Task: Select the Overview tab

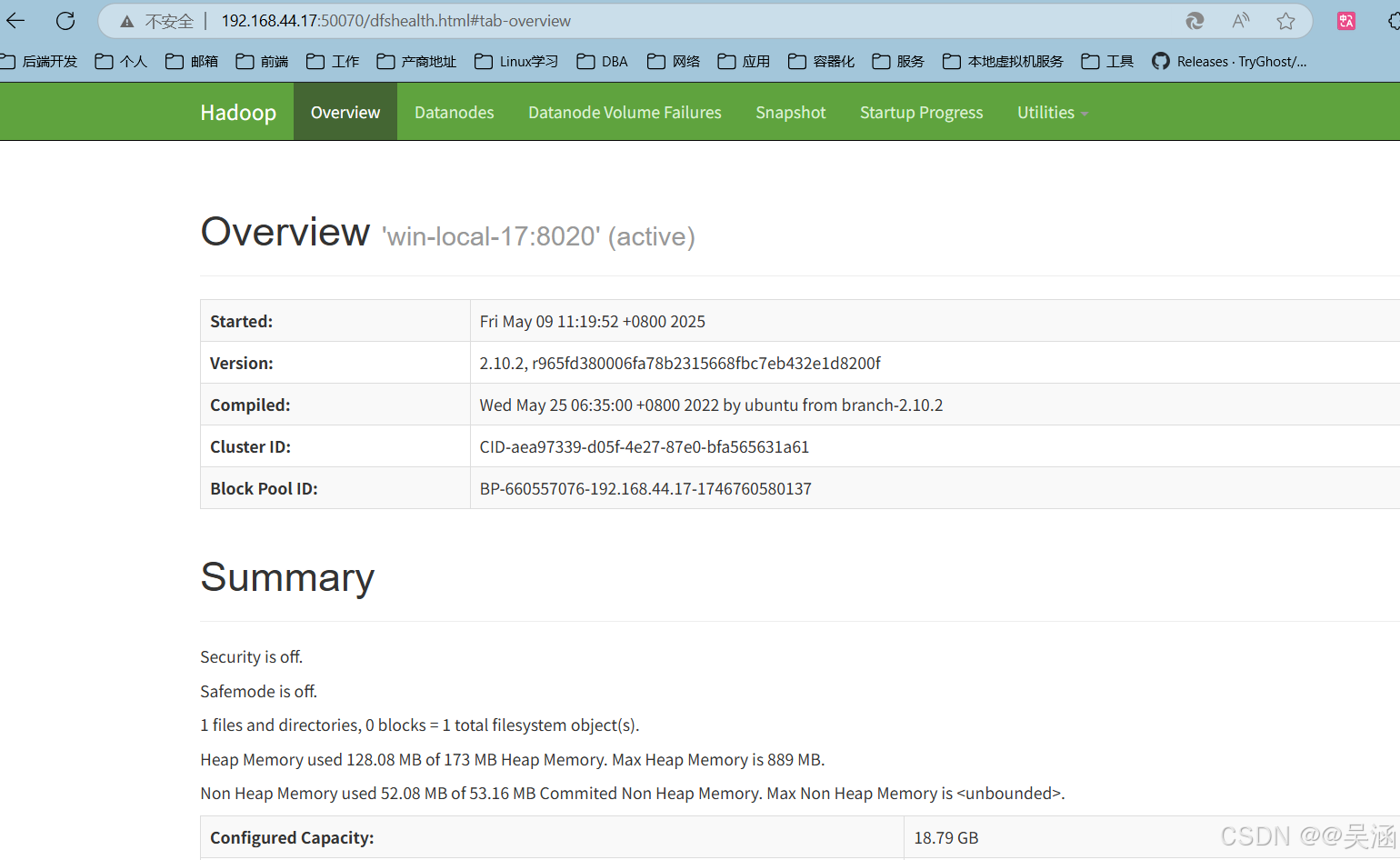Action: (345, 112)
